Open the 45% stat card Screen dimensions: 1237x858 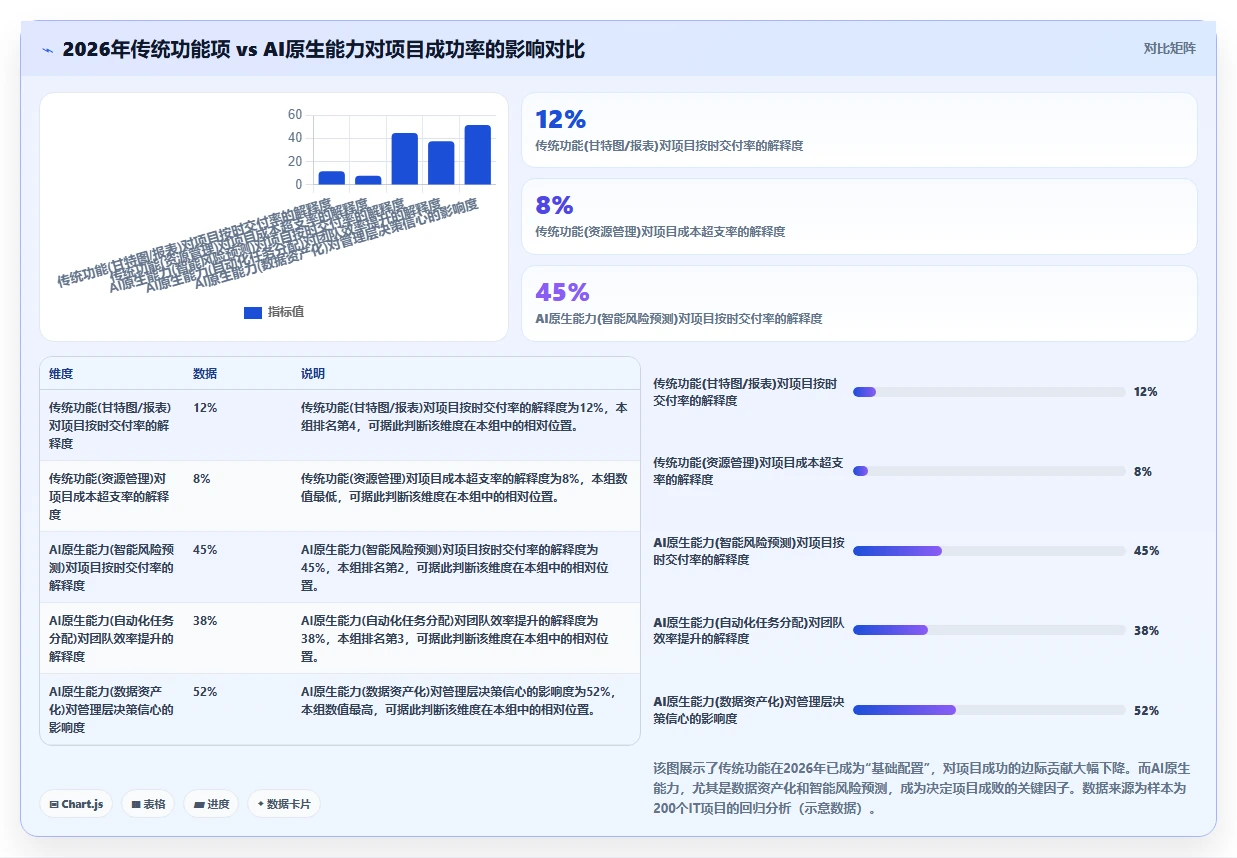(859, 303)
